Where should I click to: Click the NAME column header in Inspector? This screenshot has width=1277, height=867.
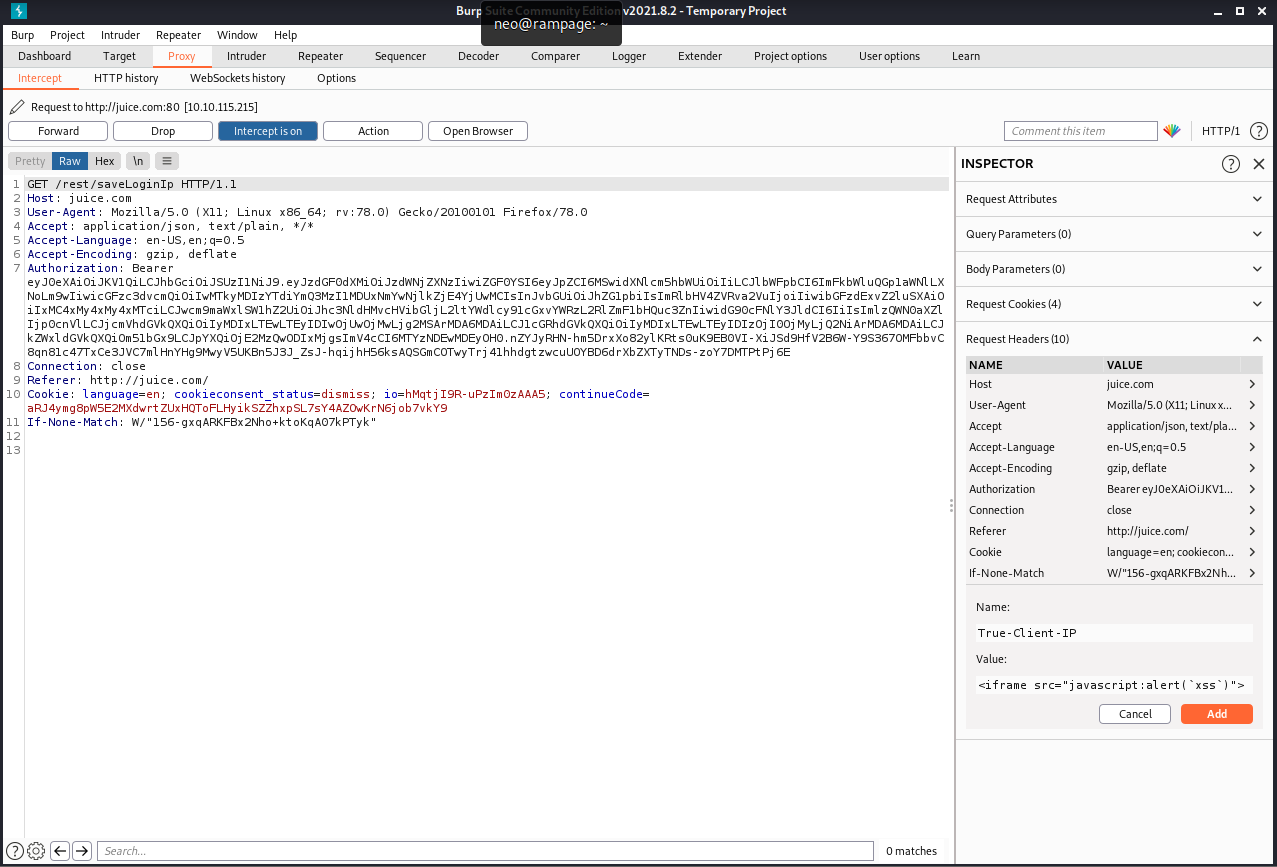[1035, 365]
